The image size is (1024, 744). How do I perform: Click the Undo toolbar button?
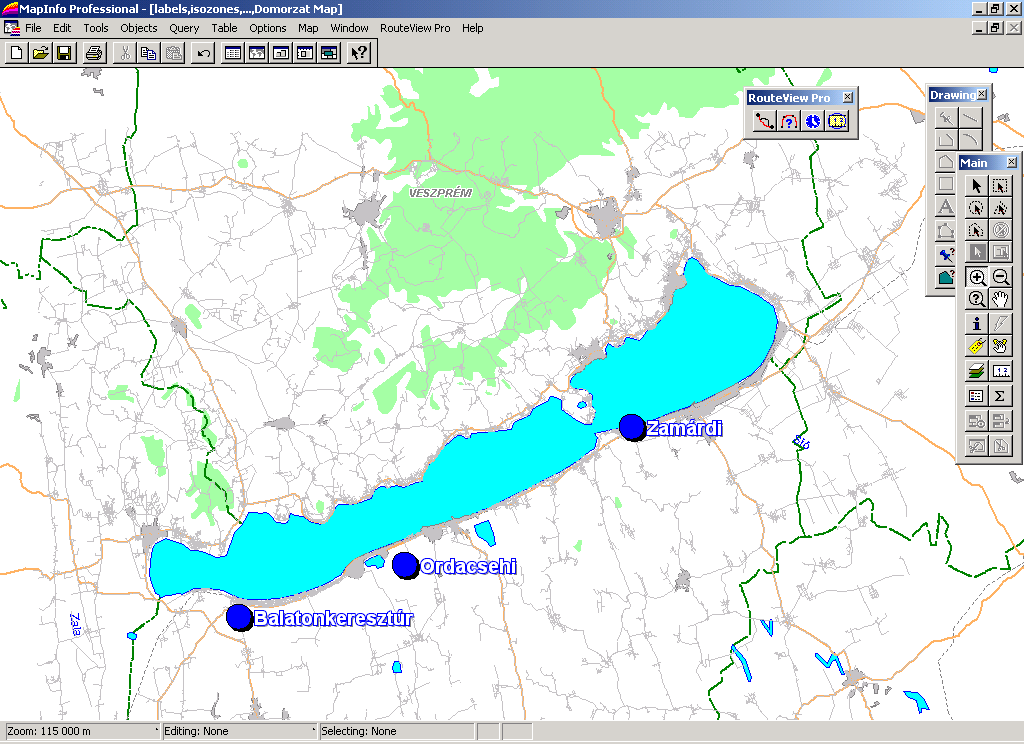(x=203, y=53)
